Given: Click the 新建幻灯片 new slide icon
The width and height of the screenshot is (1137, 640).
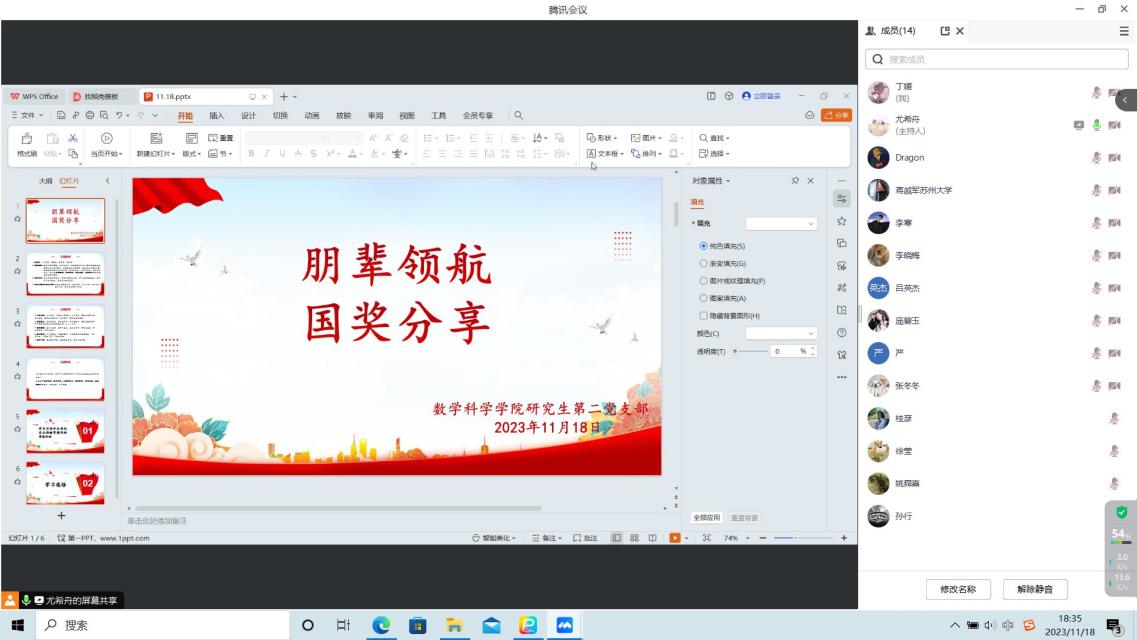Looking at the screenshot, I should click(155, 139).
